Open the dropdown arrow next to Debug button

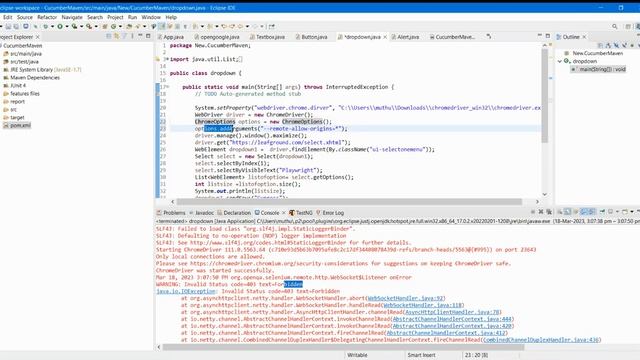(x=52, y=27)
